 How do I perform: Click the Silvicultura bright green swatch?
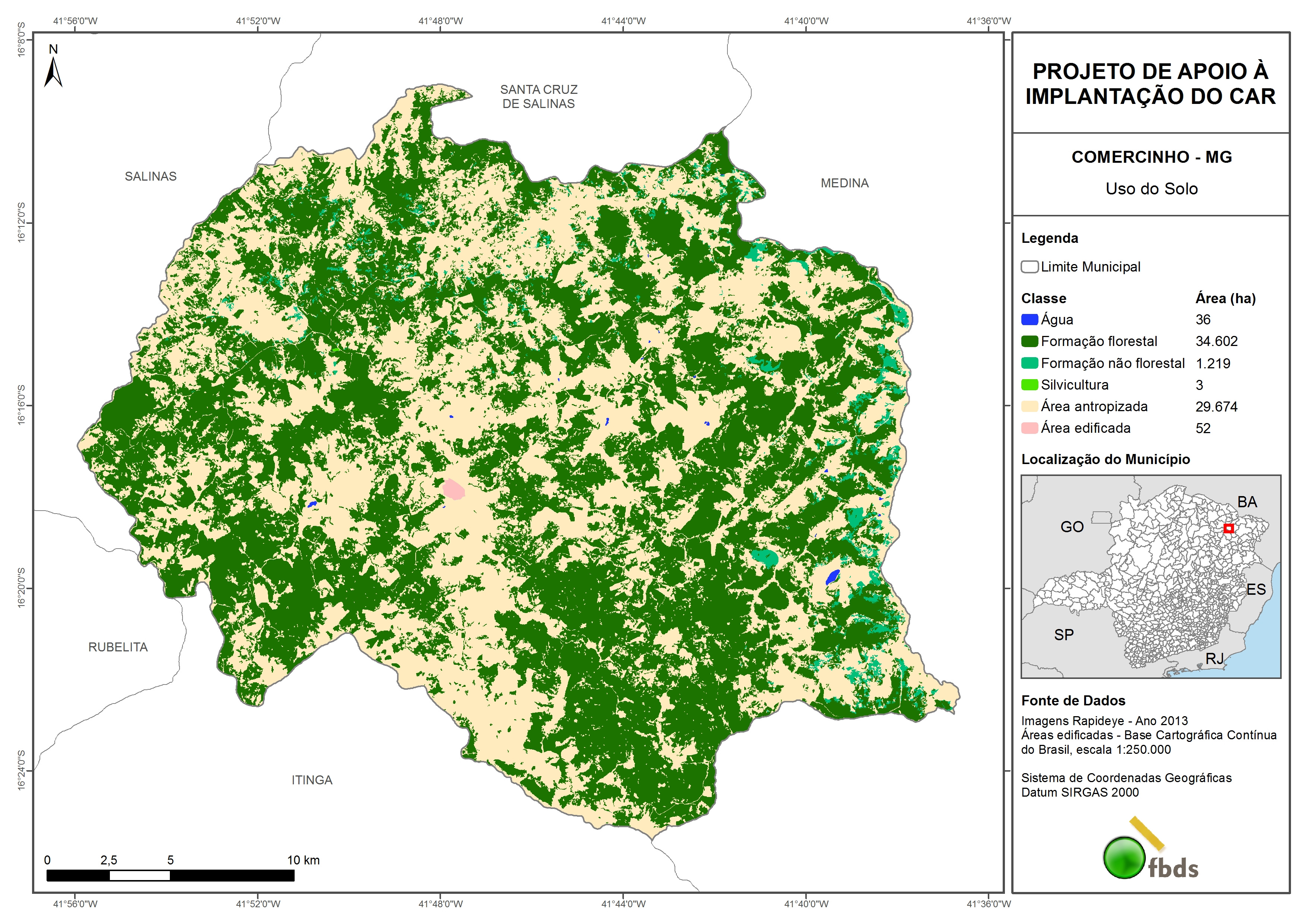tap(1029, 385)
